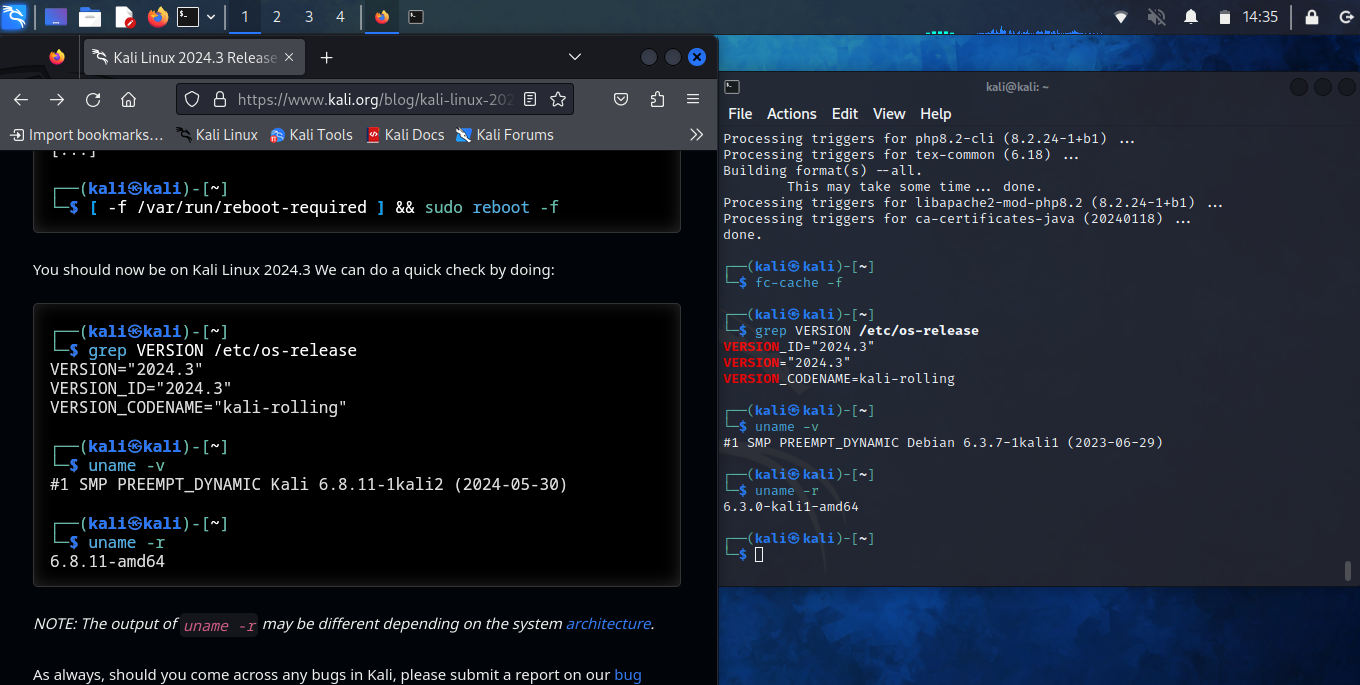Screen dimensions: 1360x685
Task: Switch to workspace 3
Action: point(308,16)
